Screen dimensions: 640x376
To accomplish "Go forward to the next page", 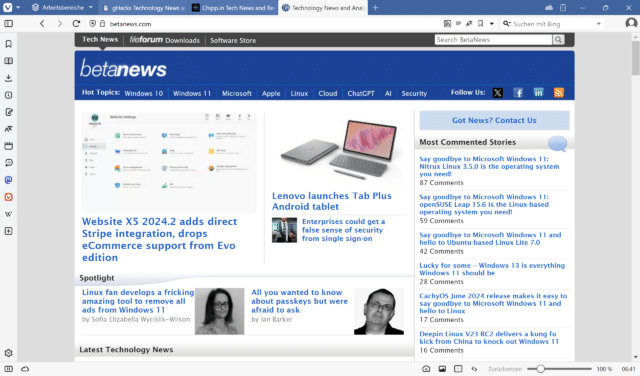I will click(x=60, y=24).
